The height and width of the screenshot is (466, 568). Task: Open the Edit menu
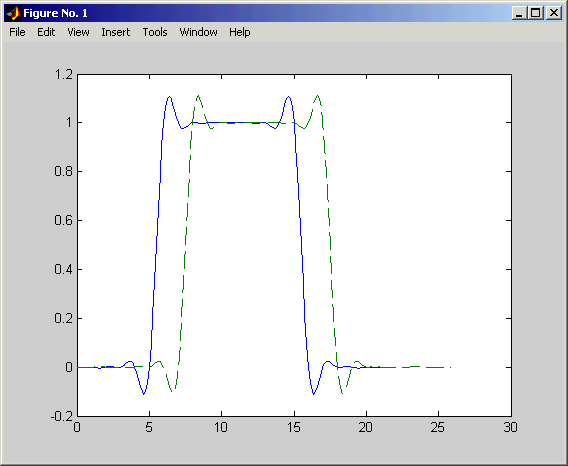point(46,32)
